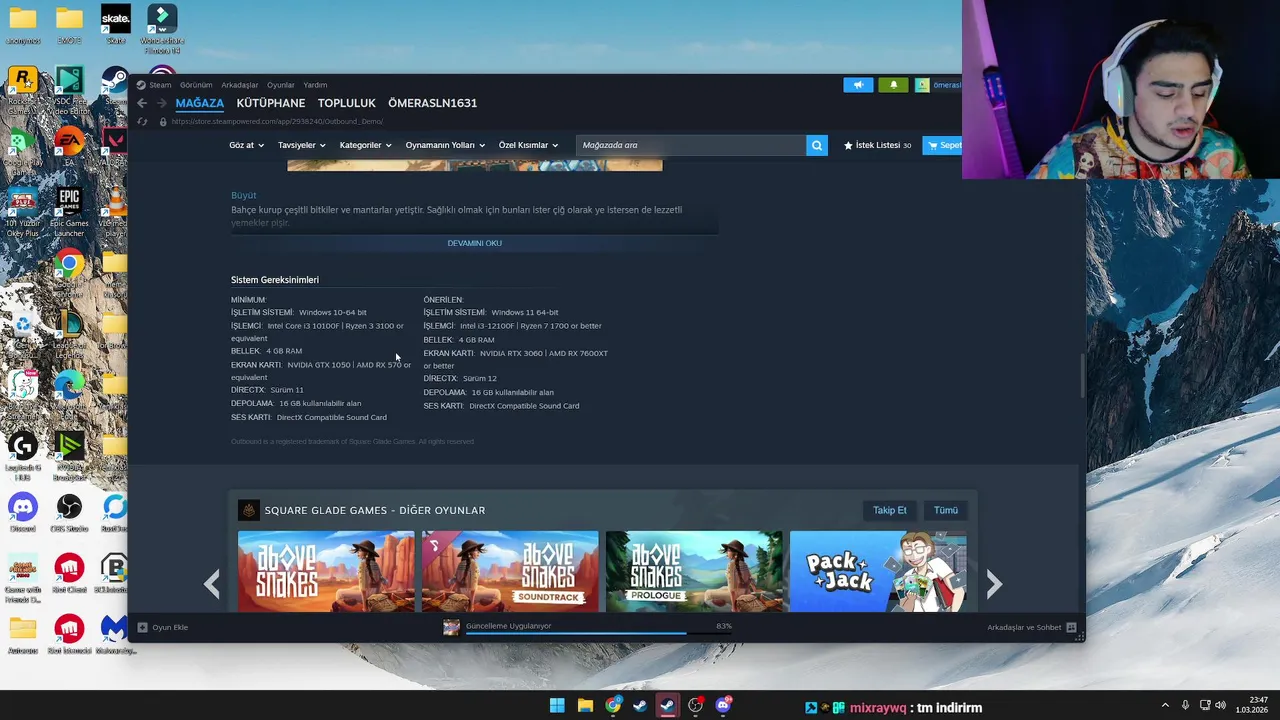Open Above Snakes Prologue thumbnail
This screenshot has width=1280, height=720.
click(694, 571)
